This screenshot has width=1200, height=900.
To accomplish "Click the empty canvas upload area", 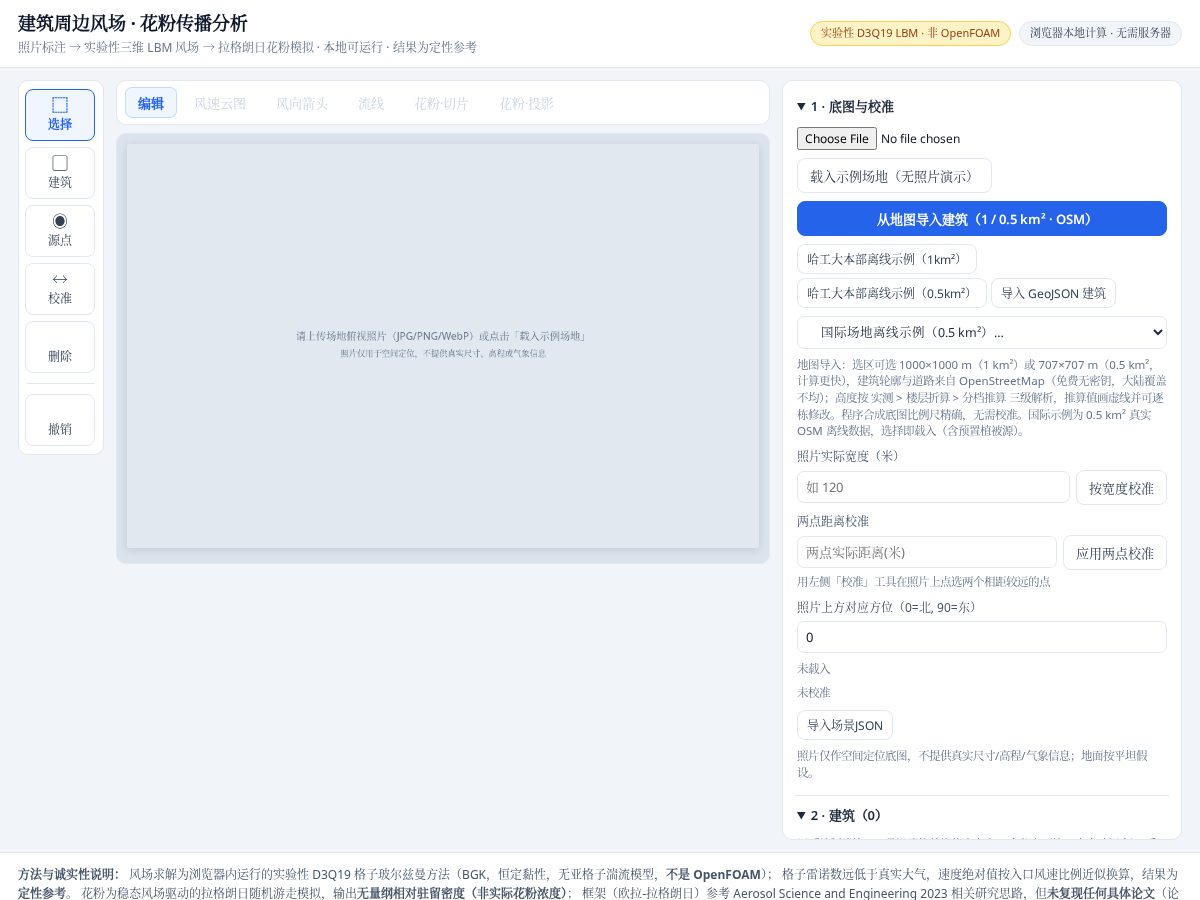I will pos(443,346).
